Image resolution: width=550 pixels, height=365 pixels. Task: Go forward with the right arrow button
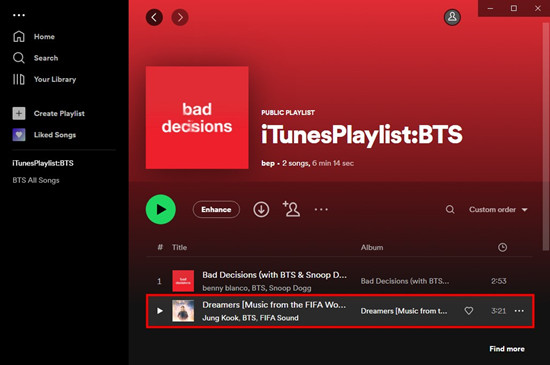180,17
